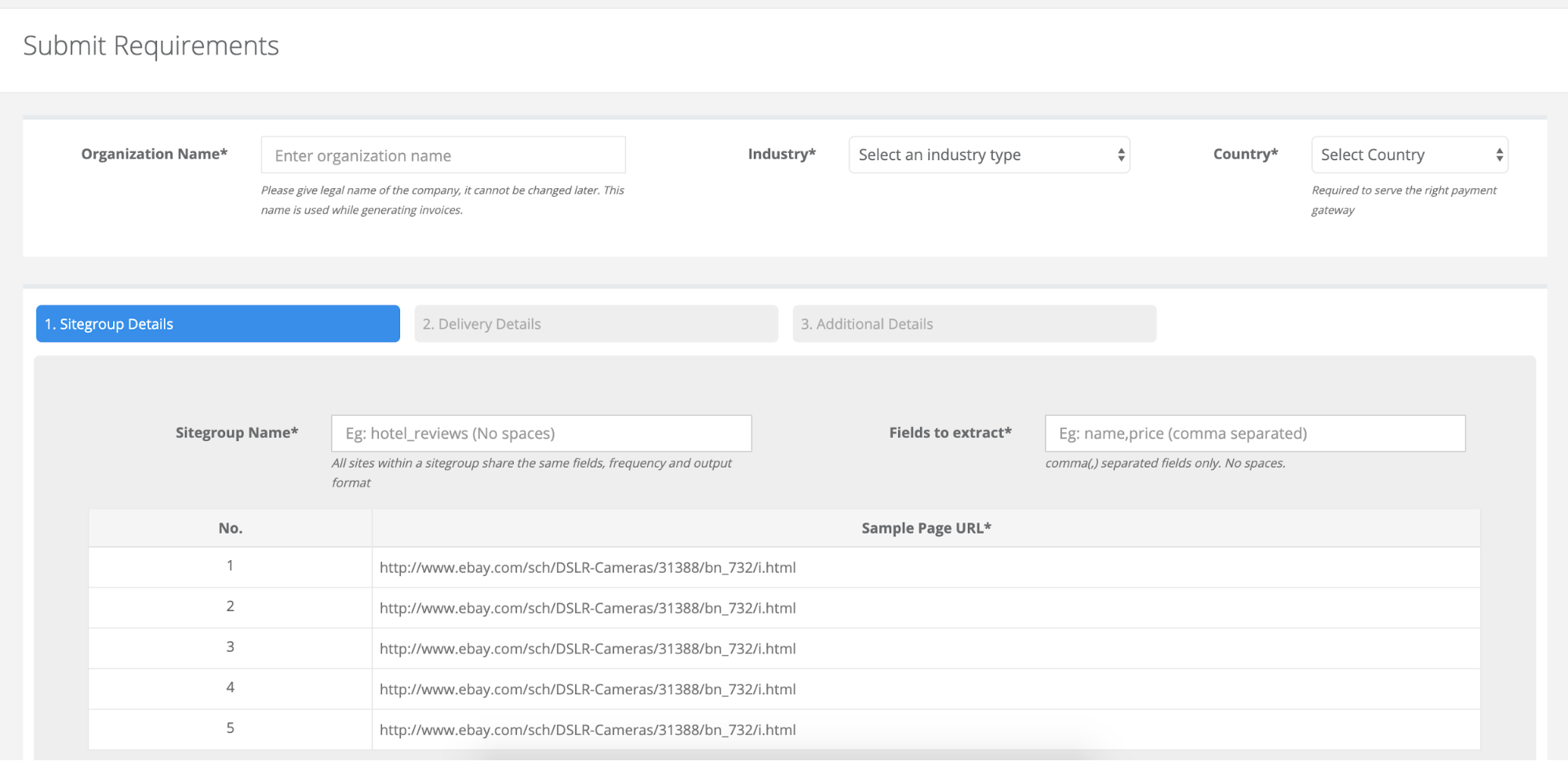
Task: Click the Fields to extract input field
Action: [1253, 432]
